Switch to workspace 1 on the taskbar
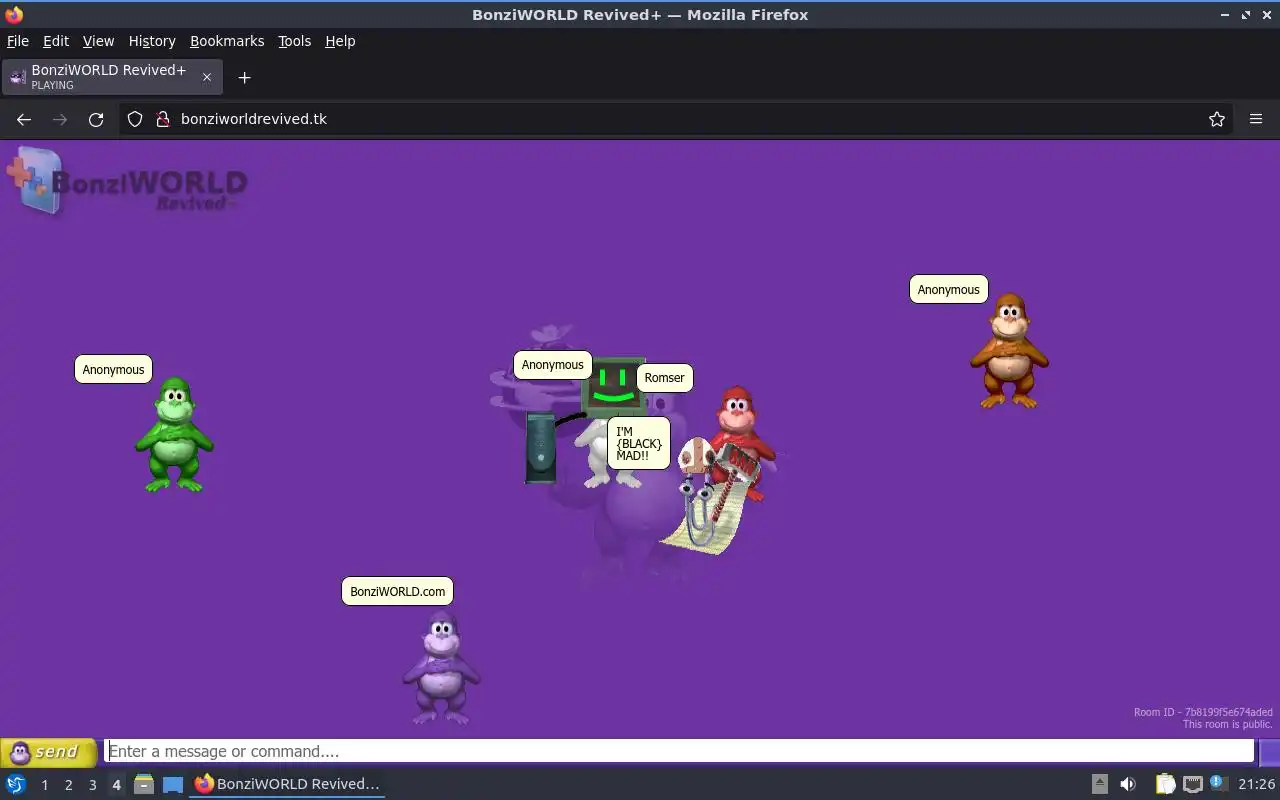 (x=44, y=785)
